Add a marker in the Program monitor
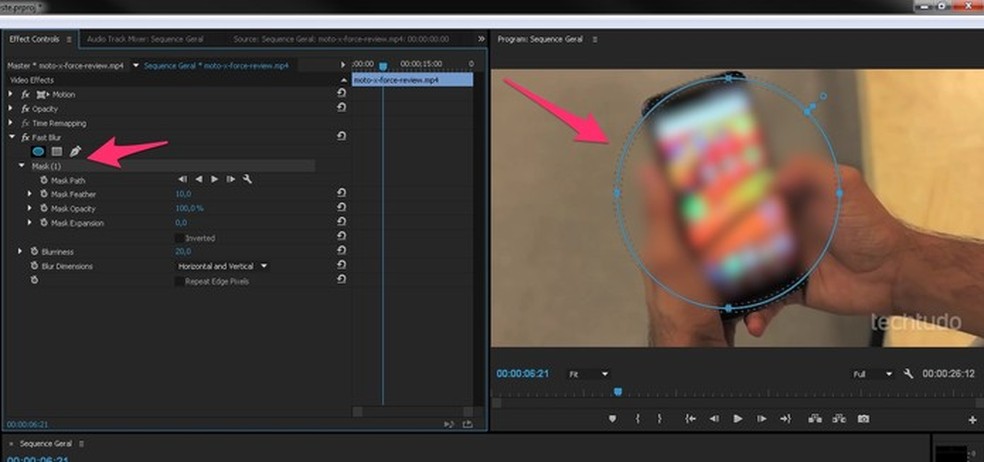This screenshot has height=462, width=984. click(612, 419)
